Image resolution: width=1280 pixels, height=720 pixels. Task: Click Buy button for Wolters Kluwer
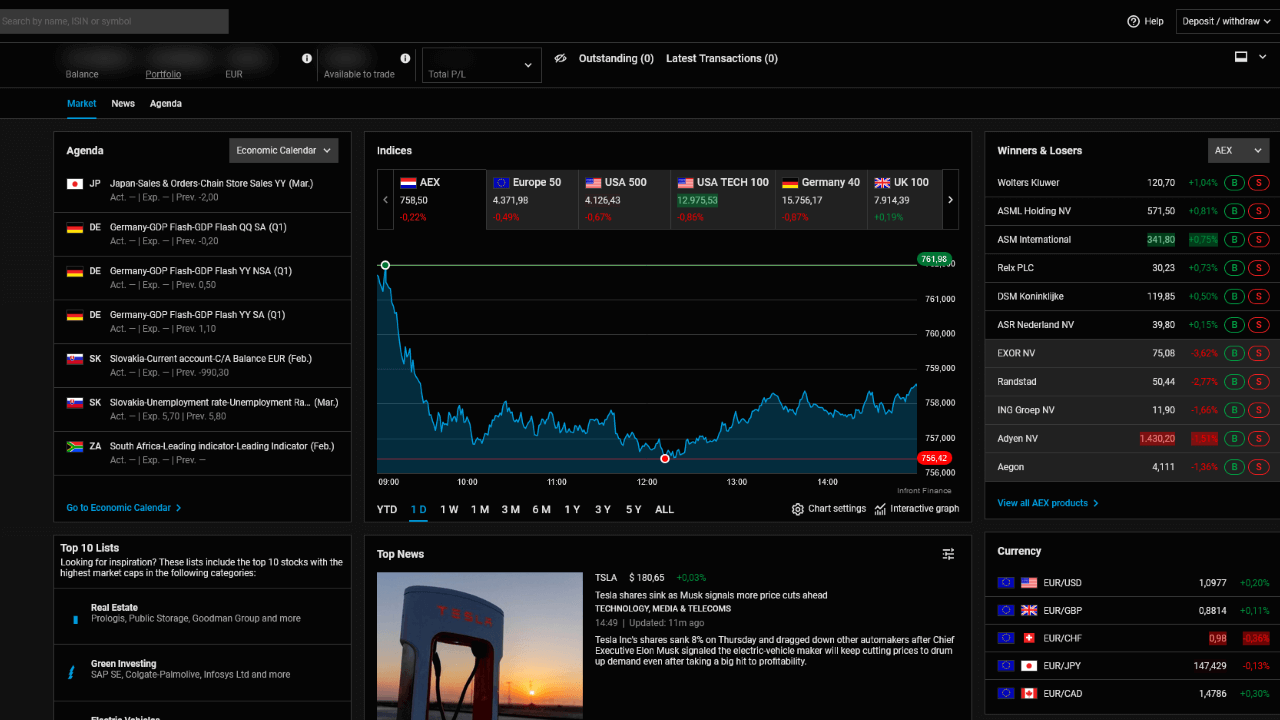pyautogui.click(x=1235, y=183)
